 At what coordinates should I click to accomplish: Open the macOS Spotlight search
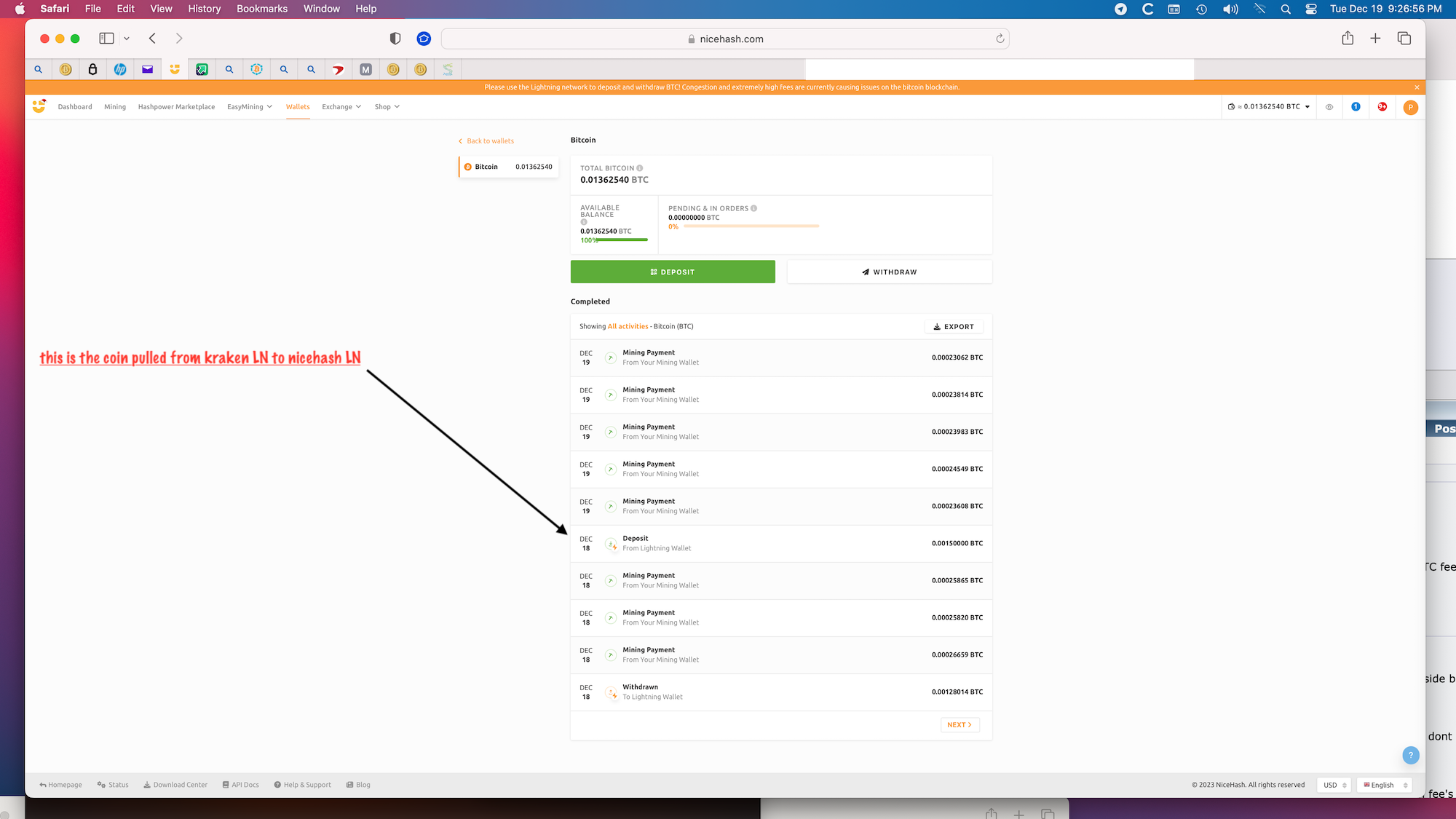1286,9
